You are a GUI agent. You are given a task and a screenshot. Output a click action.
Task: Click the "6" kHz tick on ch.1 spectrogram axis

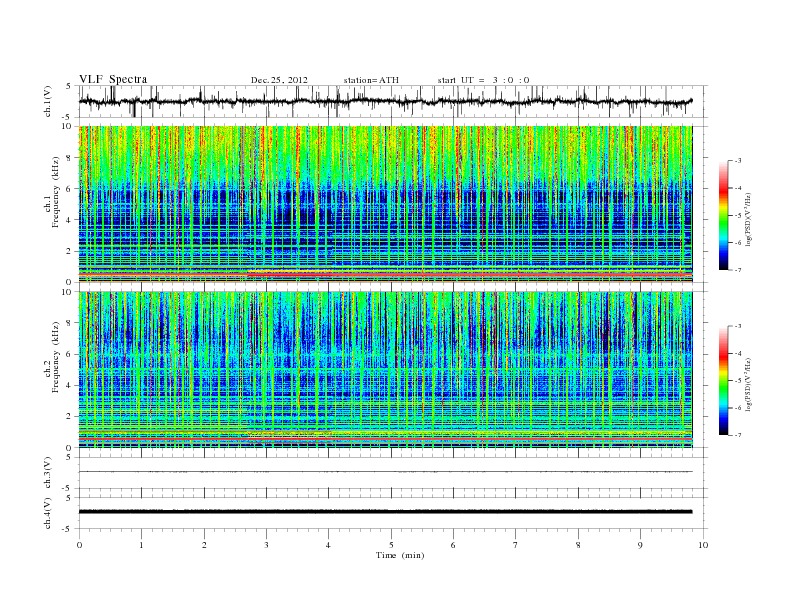70,189
